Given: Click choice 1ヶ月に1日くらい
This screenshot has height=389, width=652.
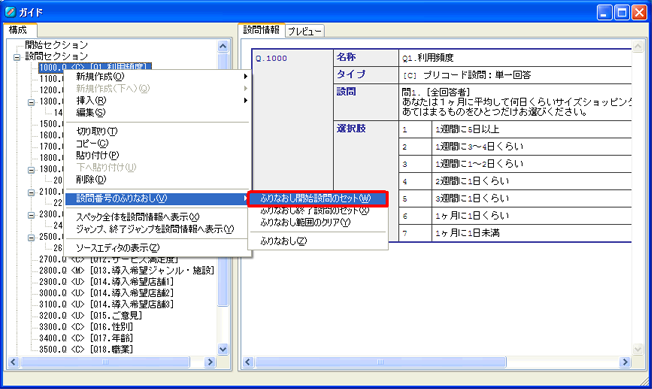Looking at the screenshot, I should point(472,216).
